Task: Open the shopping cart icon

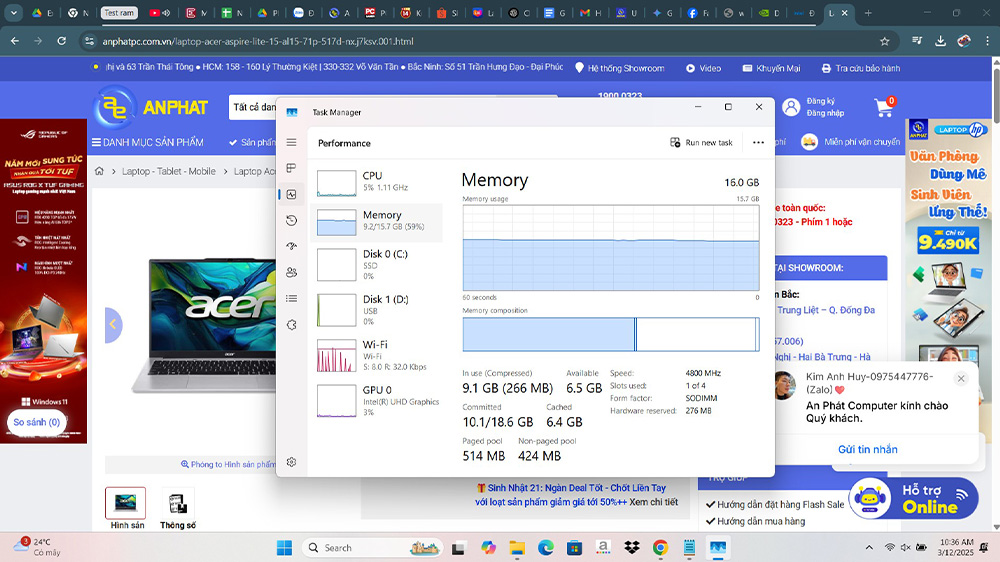Action: coord(885,107)
